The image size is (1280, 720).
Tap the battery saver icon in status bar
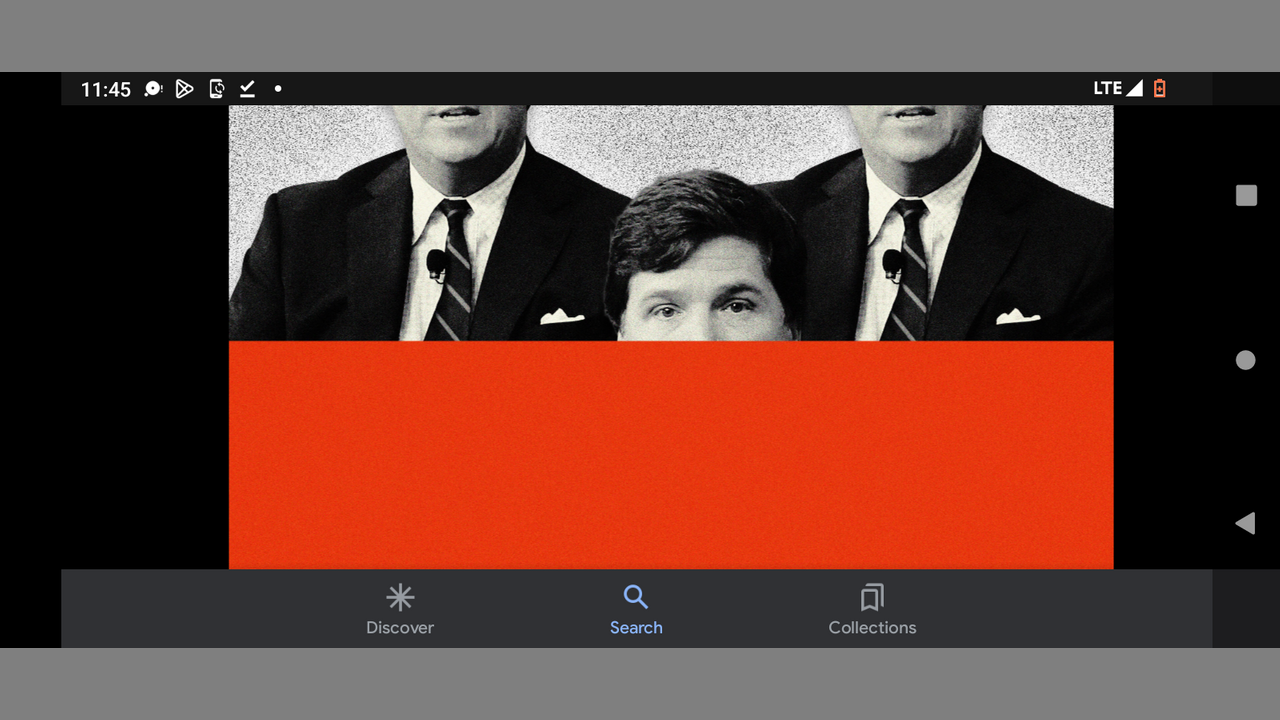tap(1159, 89)
